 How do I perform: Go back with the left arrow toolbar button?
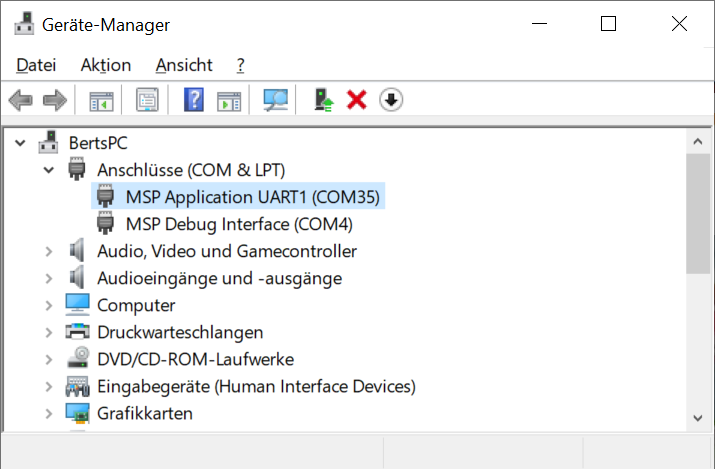21,100
